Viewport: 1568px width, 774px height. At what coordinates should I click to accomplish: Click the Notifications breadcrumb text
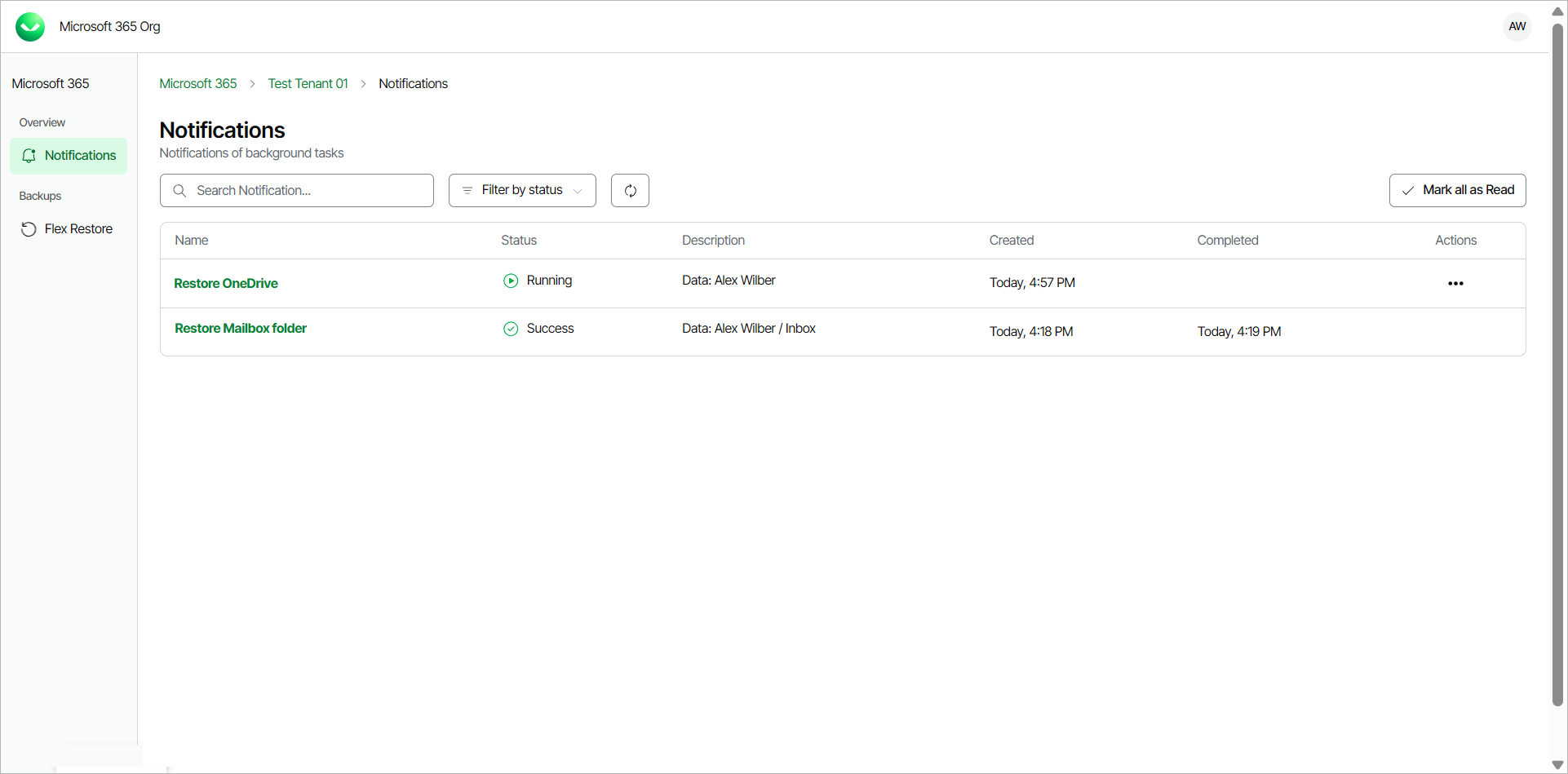coord(414,83)
